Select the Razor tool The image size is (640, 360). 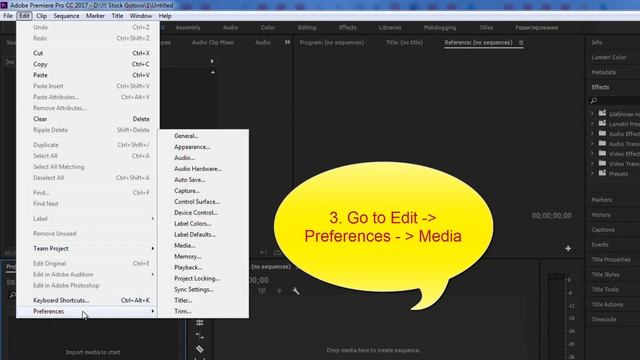(200, 349)
